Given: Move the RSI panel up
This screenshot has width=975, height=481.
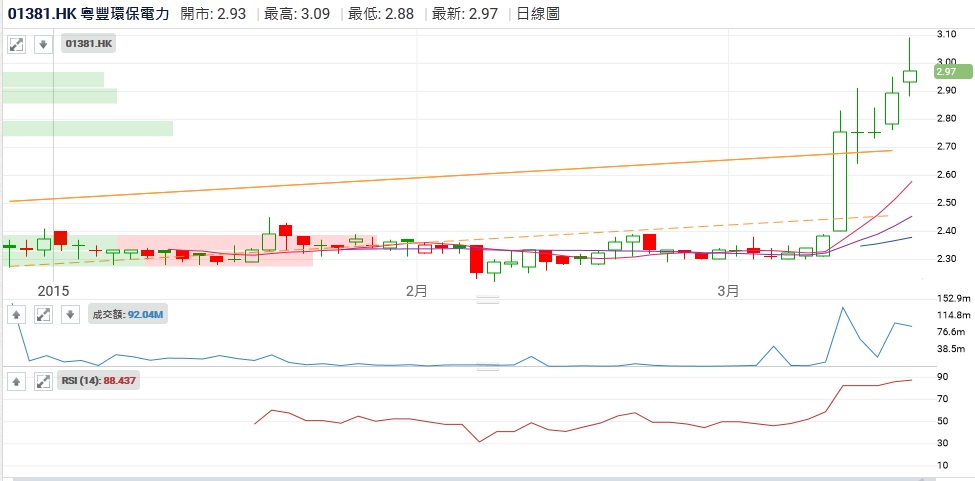Looking at the screenshot, I should coord(17,381).
